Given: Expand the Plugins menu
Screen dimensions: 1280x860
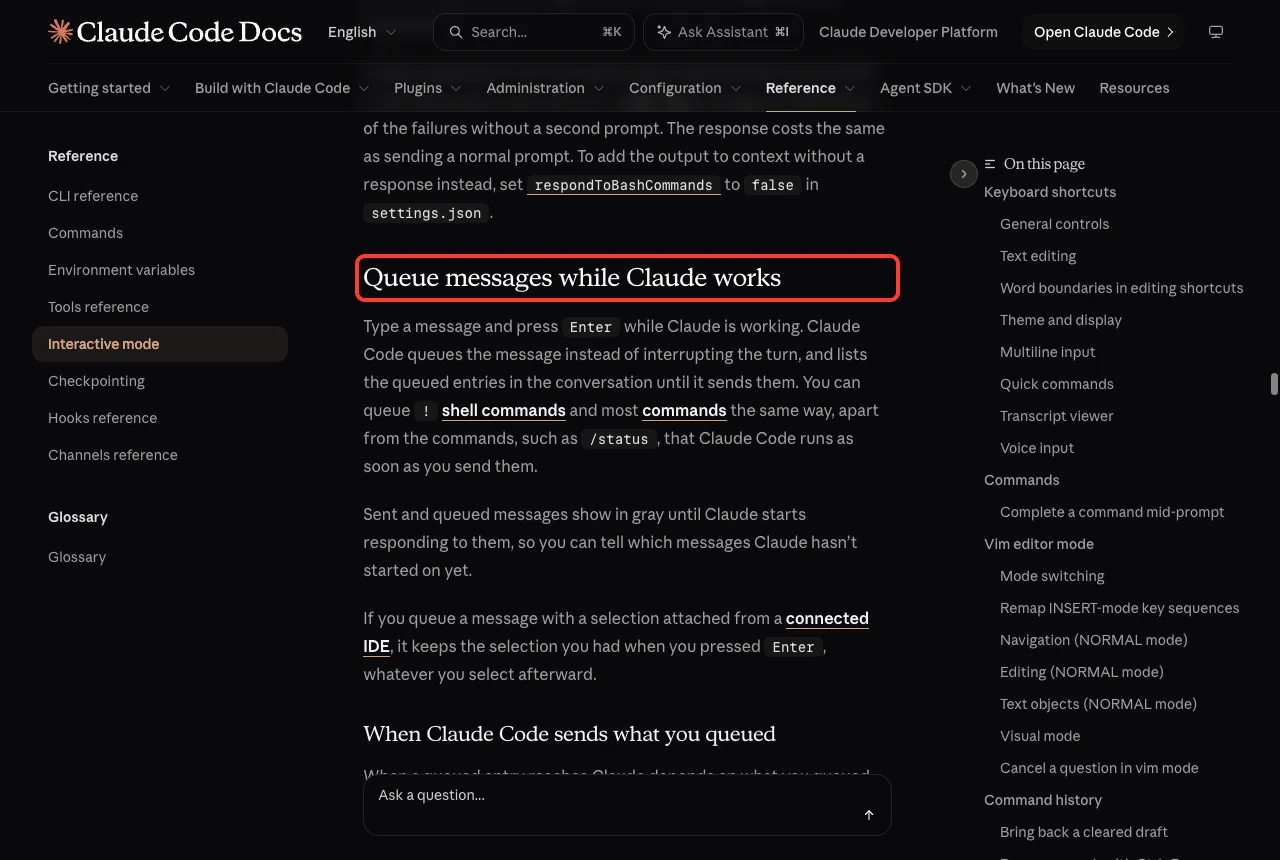Looking at the screenshot, I should (x=428, y=88).
